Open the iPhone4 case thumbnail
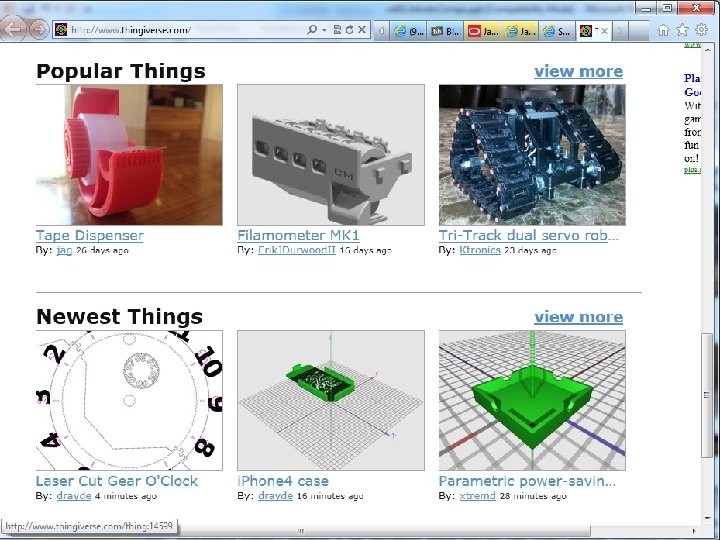Viewport: 720px width, 540px height. (x=331, y=400)
